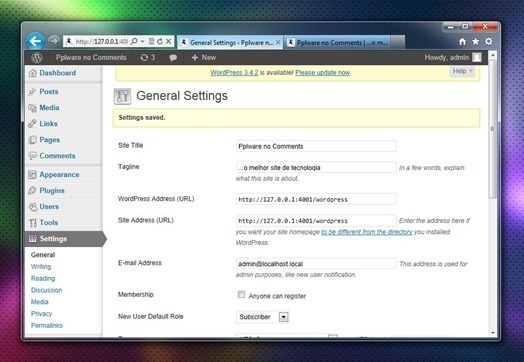Click inside the Site Title field
524x362 pixels.
point(316,146)
